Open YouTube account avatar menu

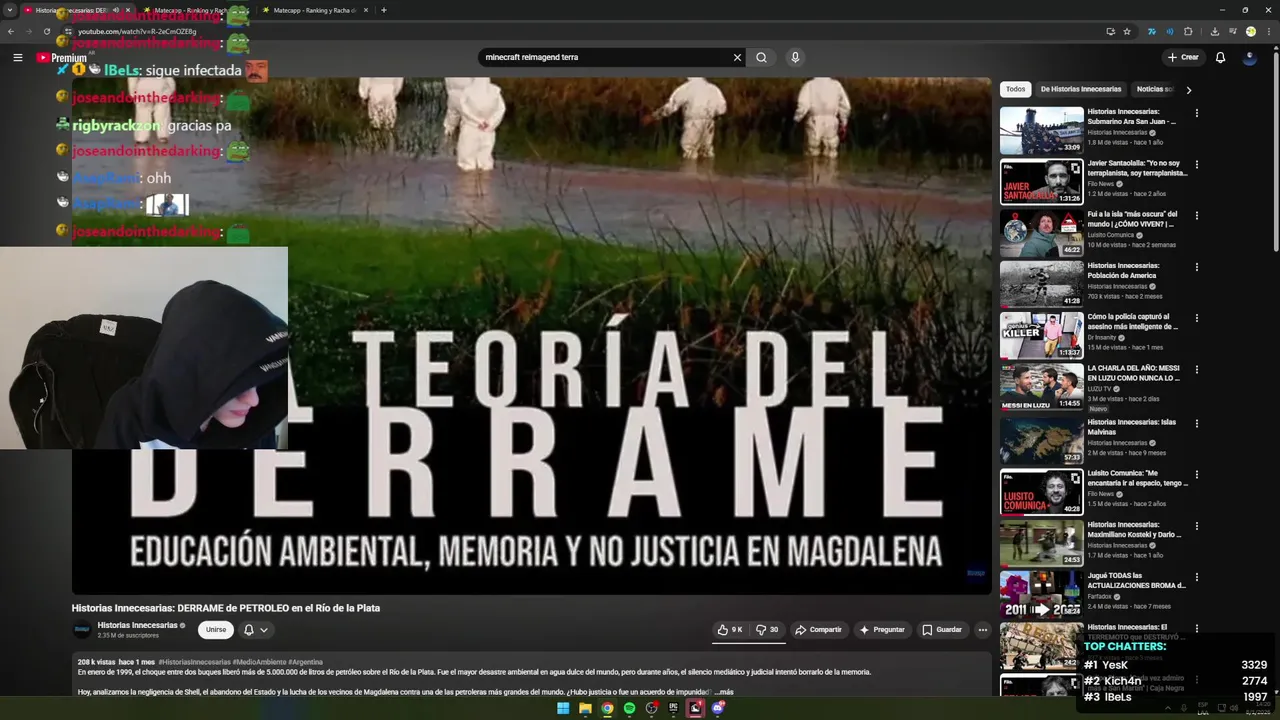coord(1249,57)
